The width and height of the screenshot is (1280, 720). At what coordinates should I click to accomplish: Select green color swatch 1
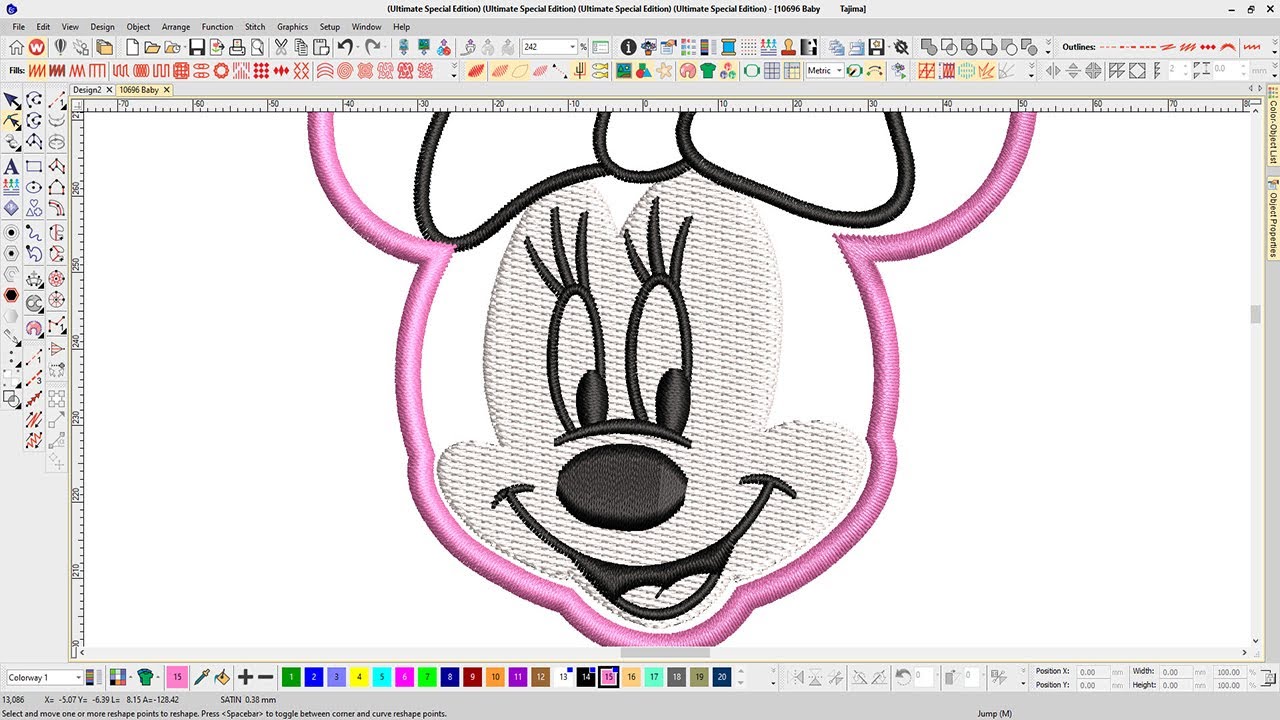[x=291, y=677]
